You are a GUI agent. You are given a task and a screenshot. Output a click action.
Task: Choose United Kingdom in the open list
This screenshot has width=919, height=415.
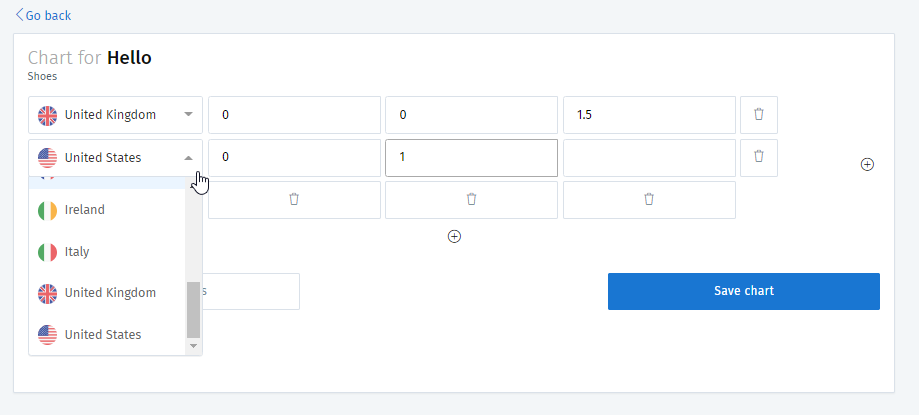tap(107, 293)
